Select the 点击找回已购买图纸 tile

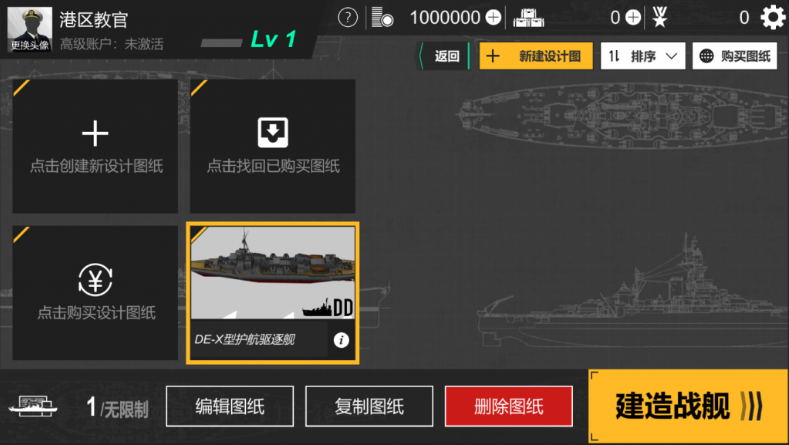[x=273, y=146]
